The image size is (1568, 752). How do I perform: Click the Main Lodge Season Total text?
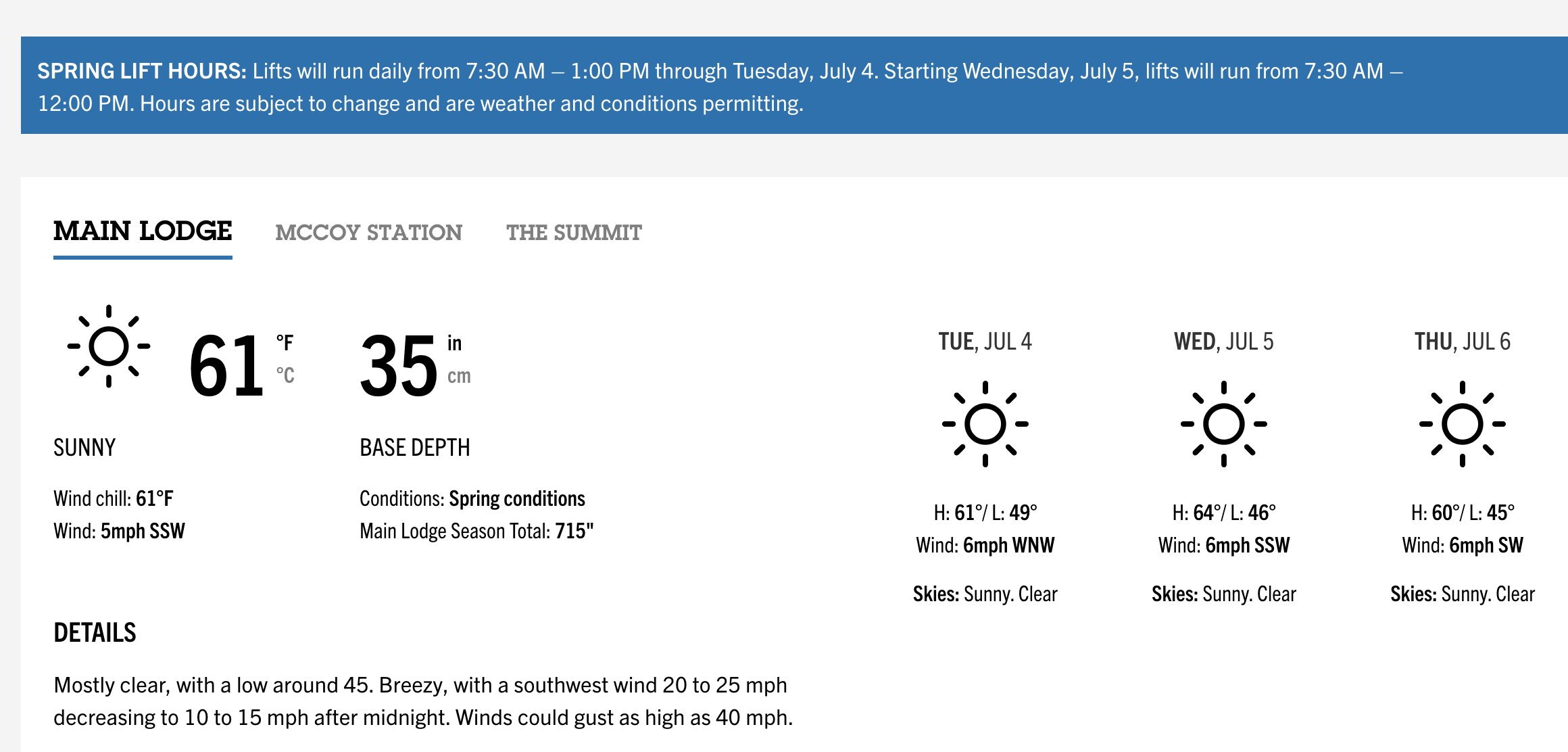tap(476, 531)
